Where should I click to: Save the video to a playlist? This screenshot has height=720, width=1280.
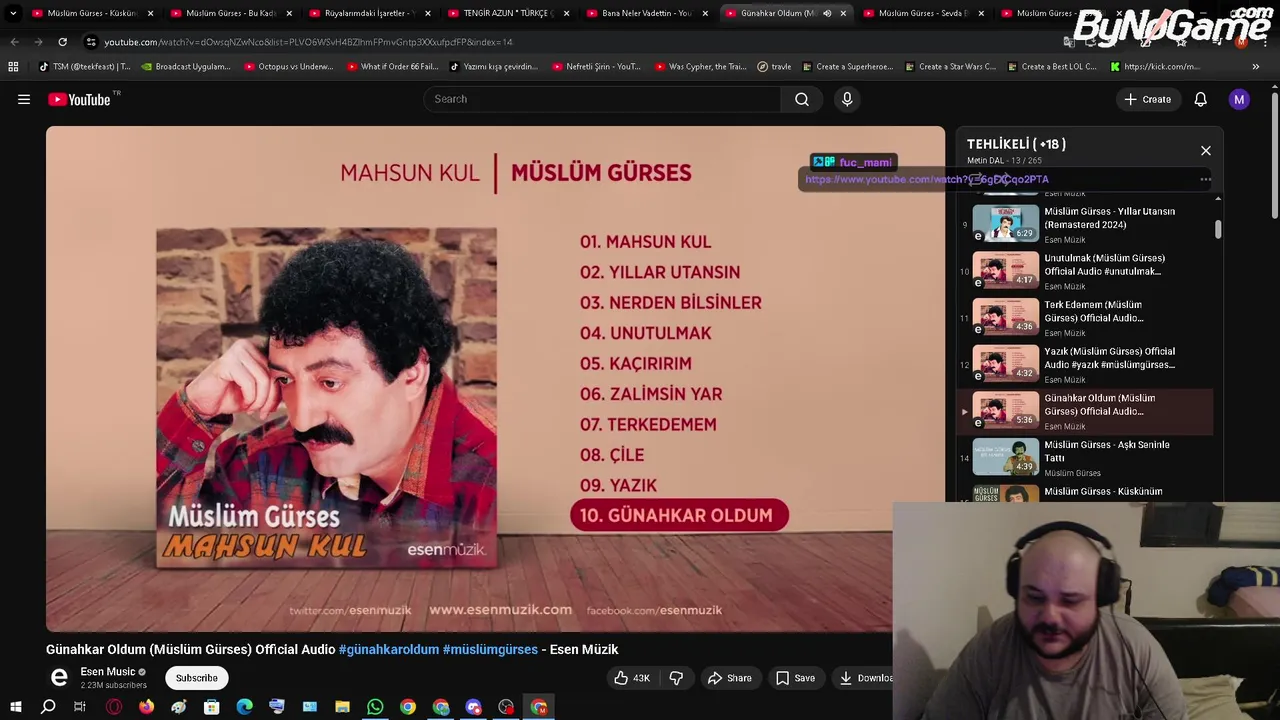coord(795,678)
